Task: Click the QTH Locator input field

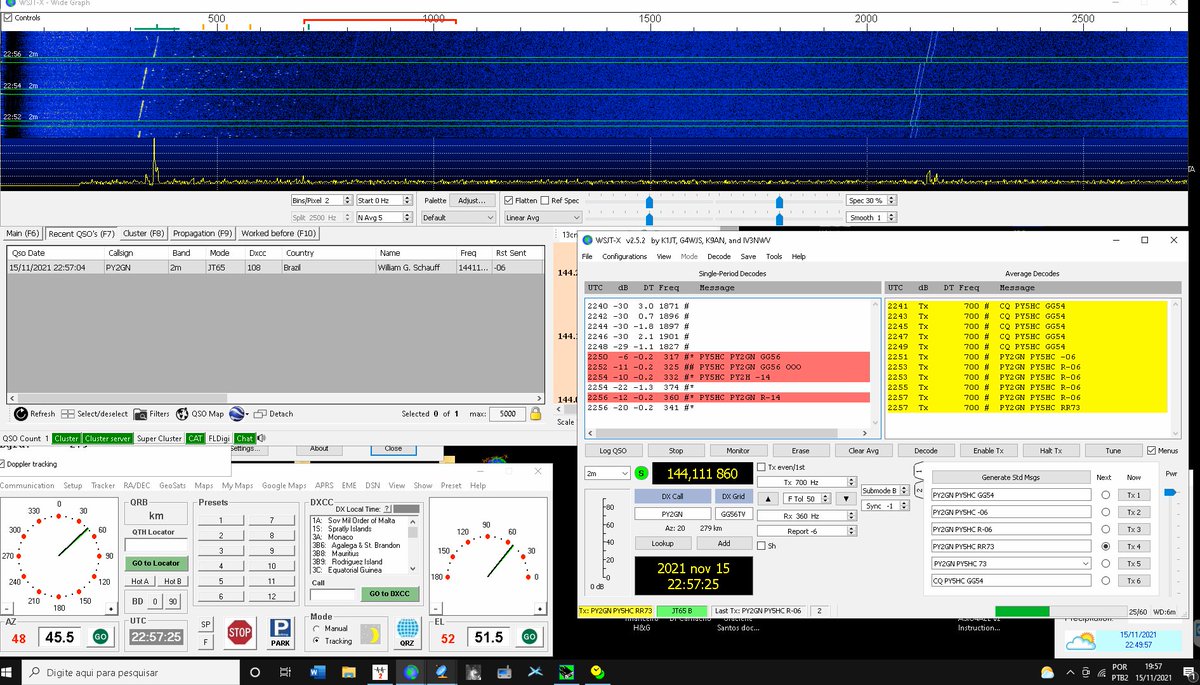Action: pyautogui.click(x=155, y=546)
